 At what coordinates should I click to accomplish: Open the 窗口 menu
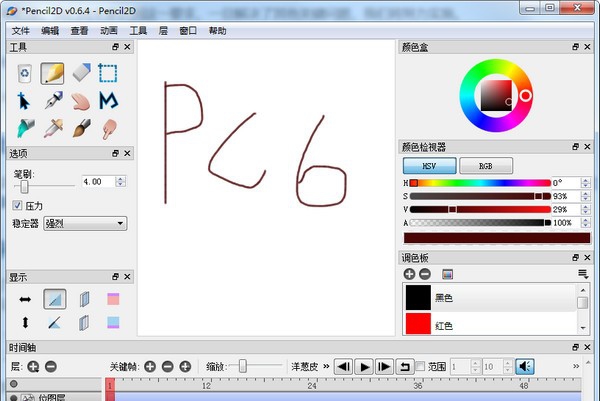188,31
